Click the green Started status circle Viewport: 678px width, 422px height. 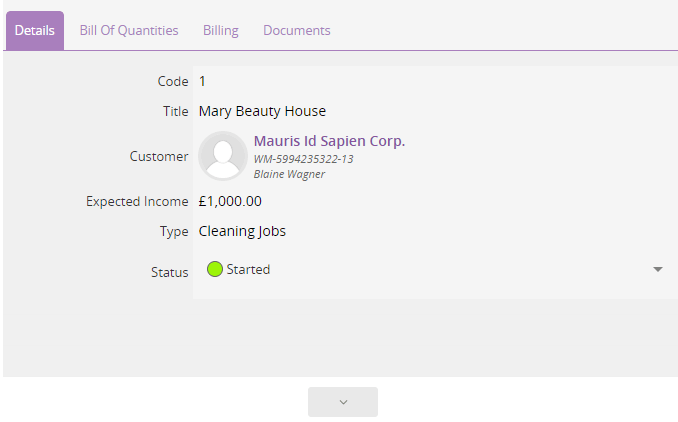tap(214, 269)
